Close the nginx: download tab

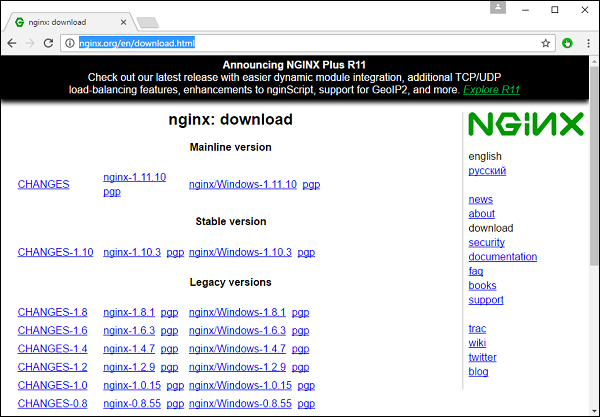pos(121,21)
